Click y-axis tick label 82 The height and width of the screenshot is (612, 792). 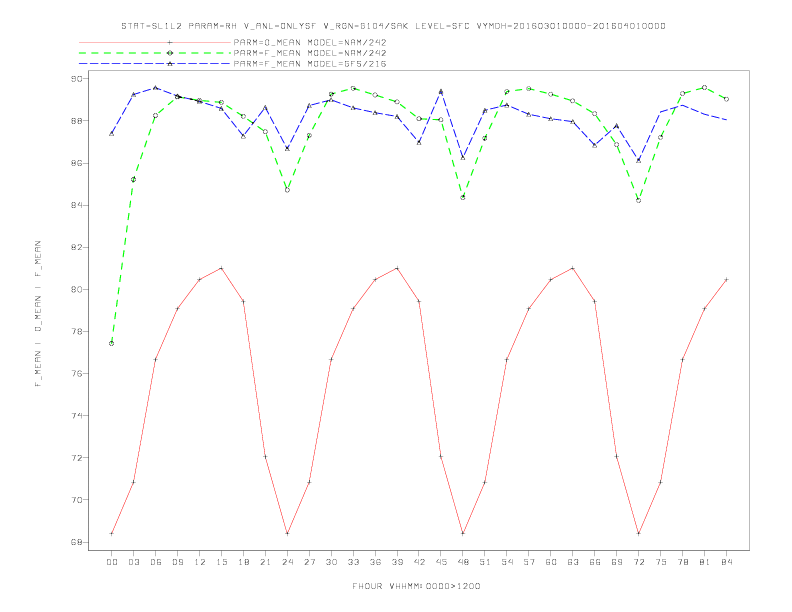[77, 247]
